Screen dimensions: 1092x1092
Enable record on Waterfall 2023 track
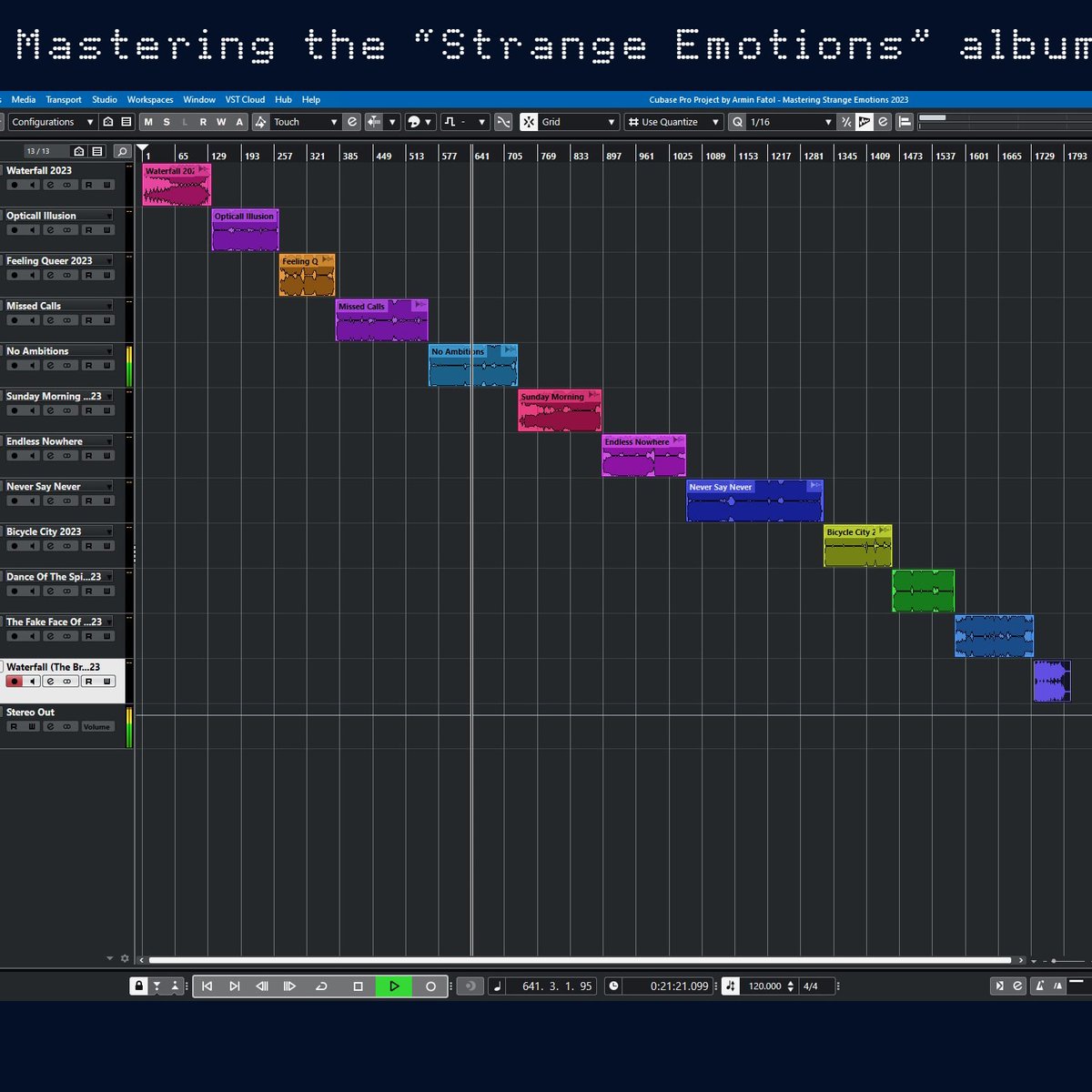[15, 185]
